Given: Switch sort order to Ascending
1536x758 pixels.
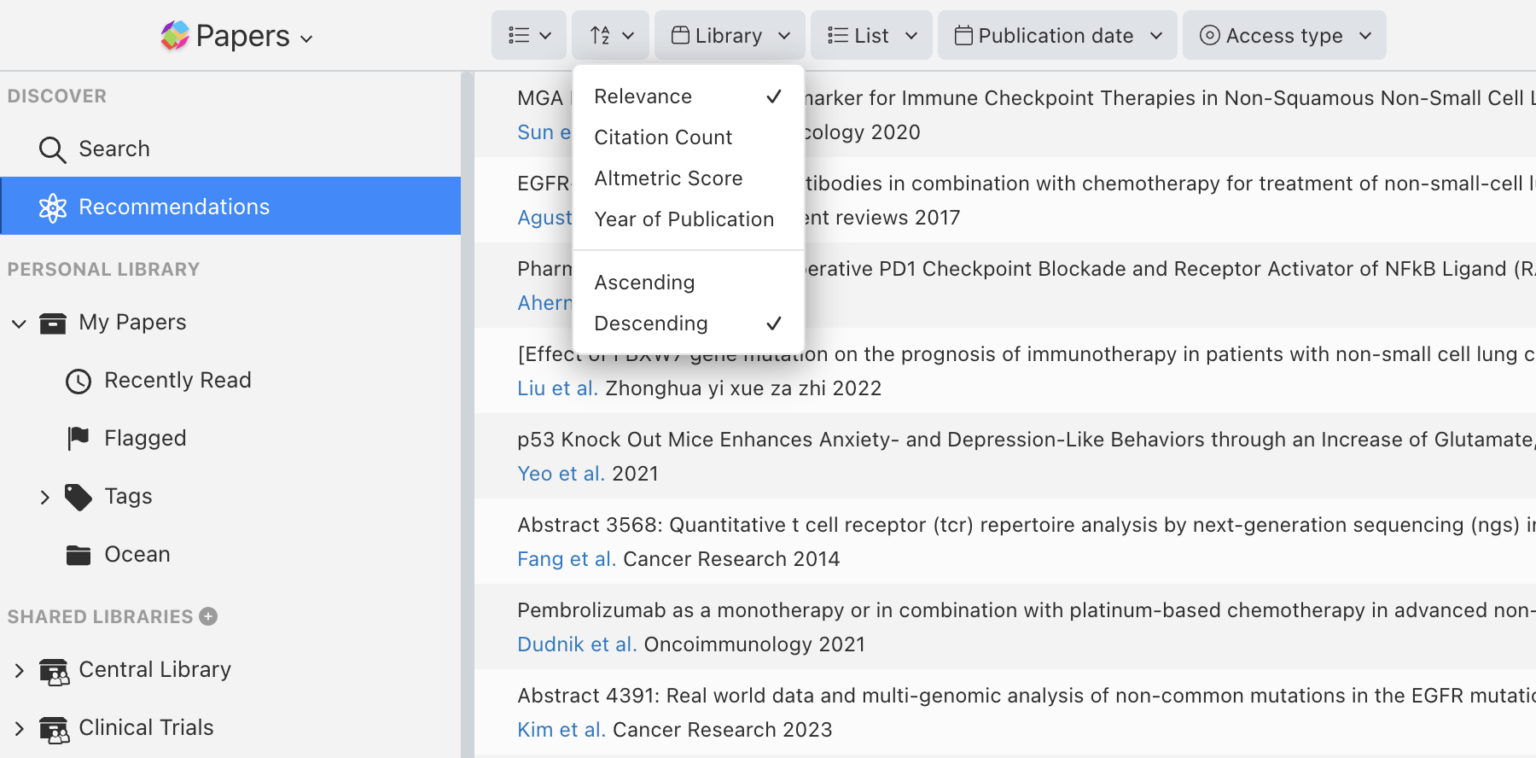Looking at the screenshot, I should click(644, 282).
